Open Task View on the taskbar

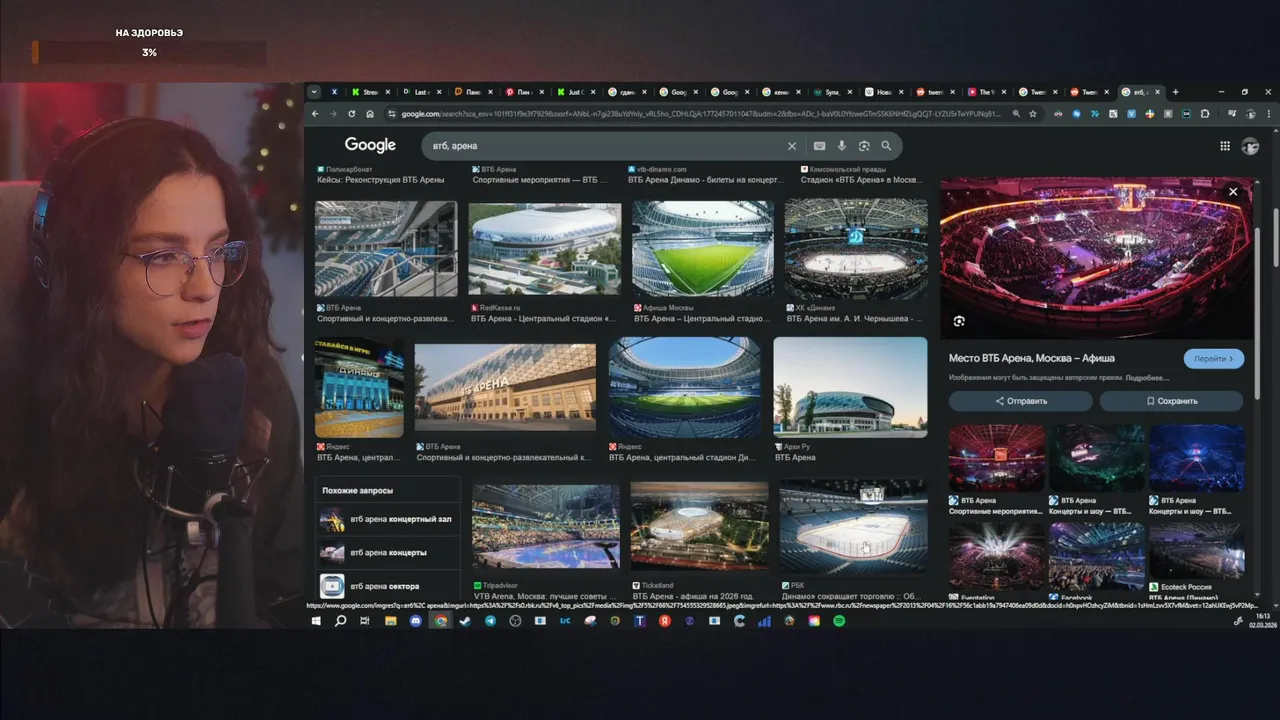(x=365, y=621)
